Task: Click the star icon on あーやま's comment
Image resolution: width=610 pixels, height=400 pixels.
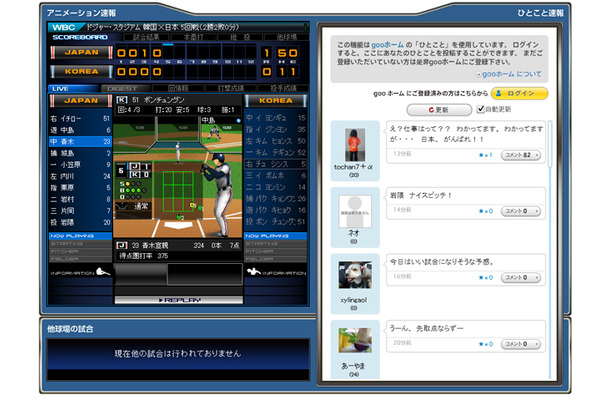Action: pos(481,344)
